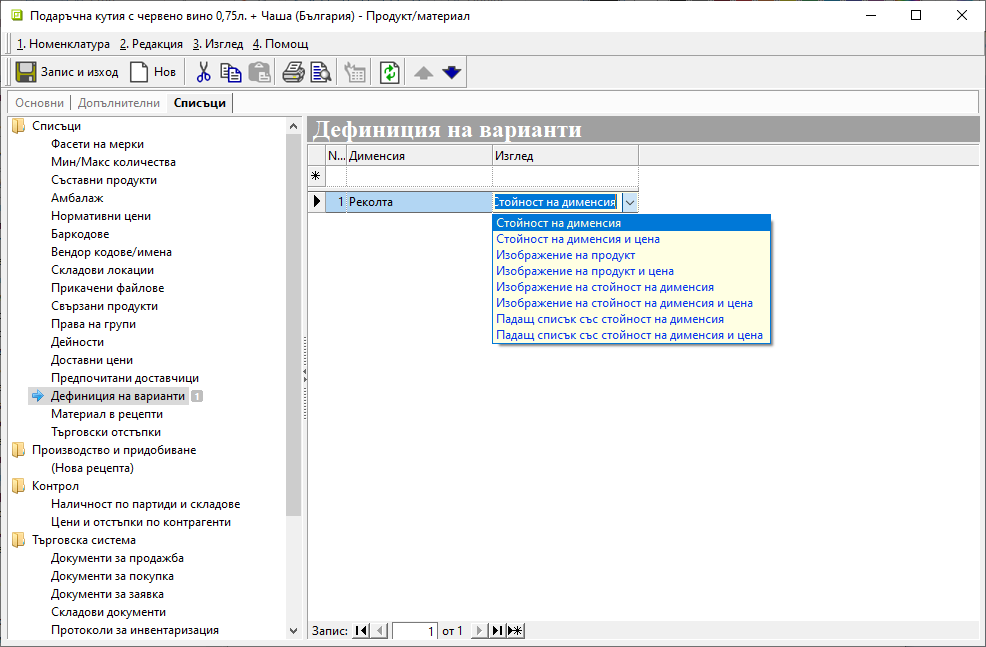Collapse the Изглед dropdown arrow
Image resolution: width=986 pixels, height=647 pixels.
coord(629,202)
